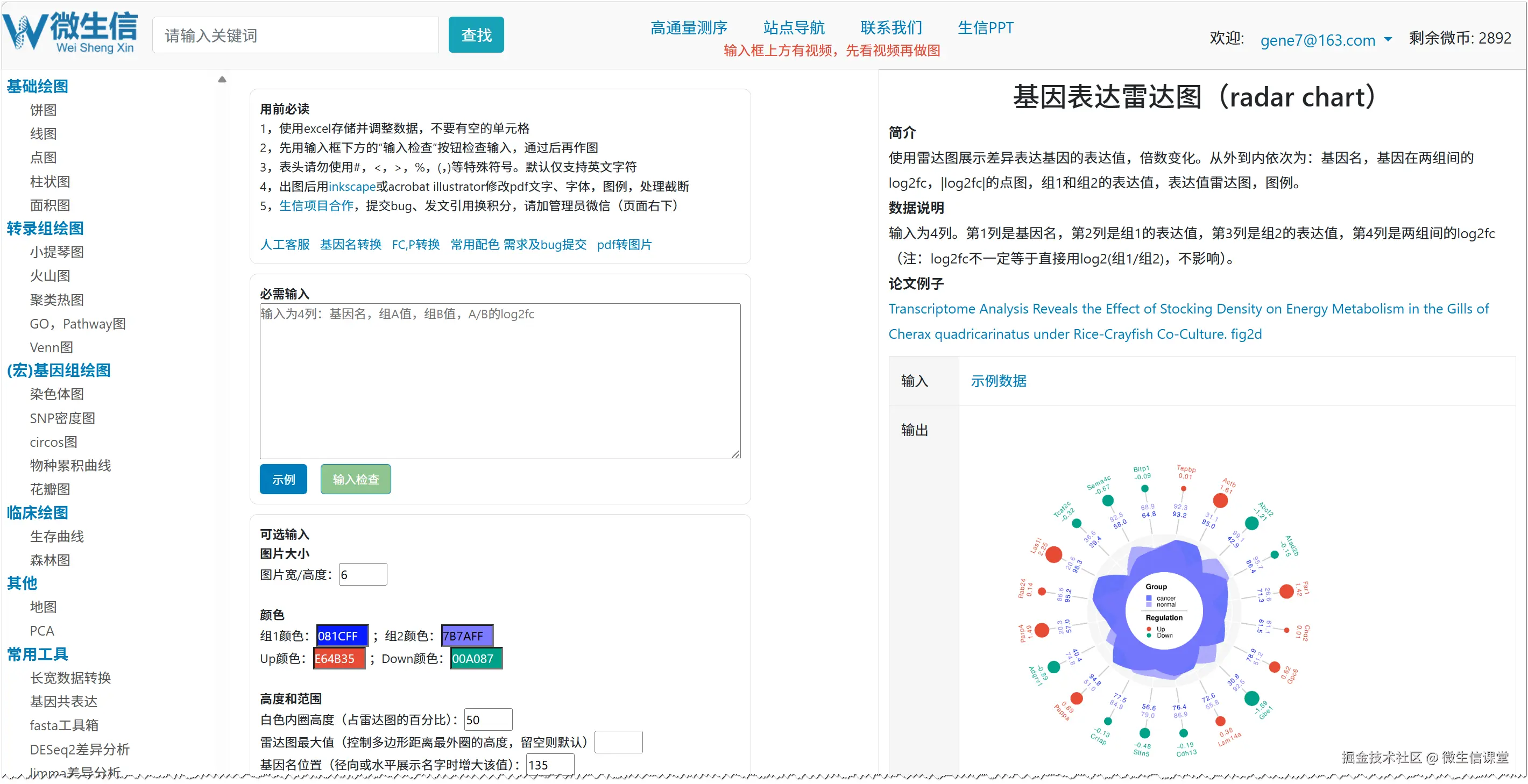Image resolution: width=1528 pixels, height=784 pixels.
Task: Focus the keyword search input field
Action: pyautogui.click(x=295, y=35)
